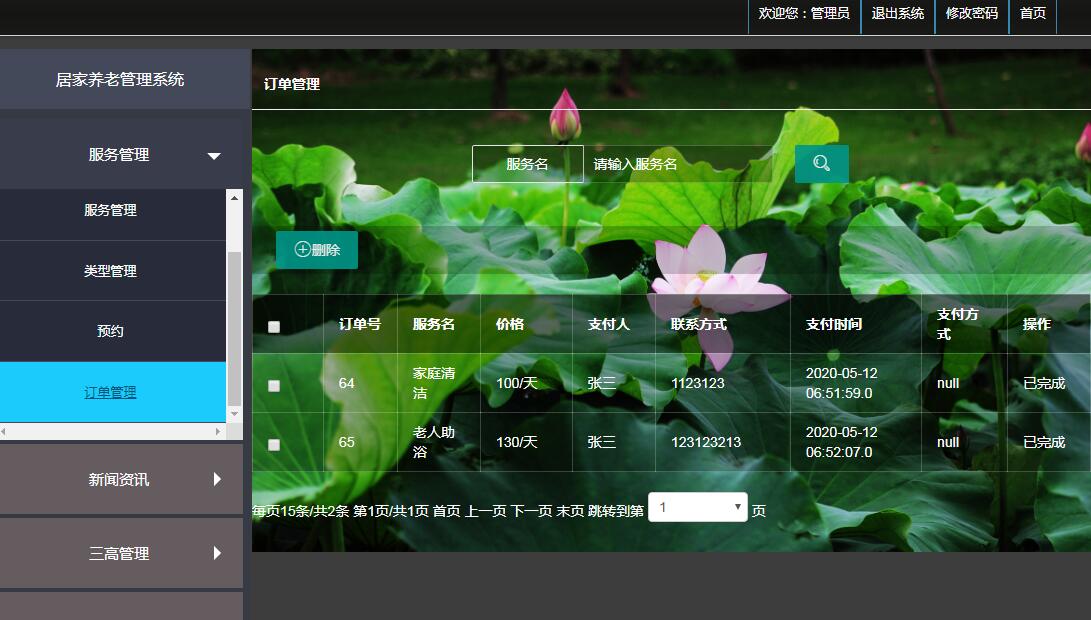Expand the 新闻资讯 sidebar section
The height and width of the screenshot is (620, 1091).
(x=121, y=479)
